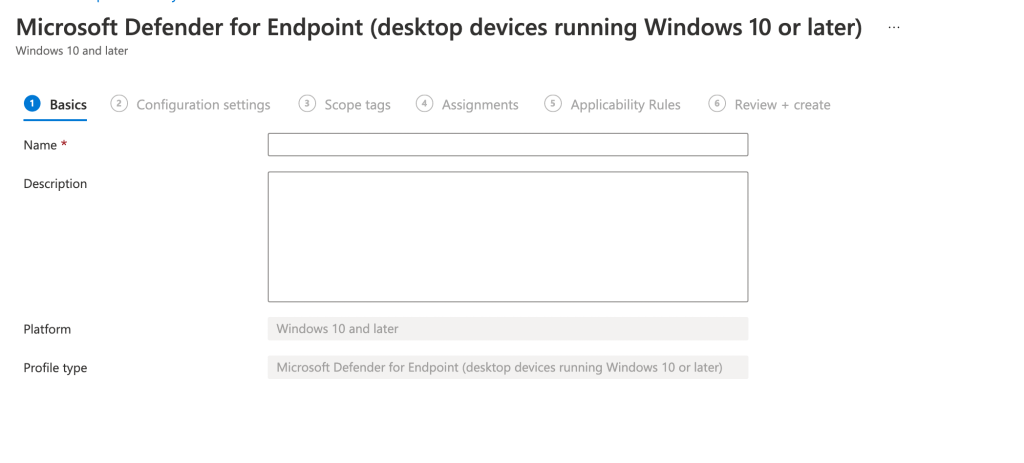Focus the Name text field
The width and height of the screenshot is (1024, 463).
[x=507, y=145]
